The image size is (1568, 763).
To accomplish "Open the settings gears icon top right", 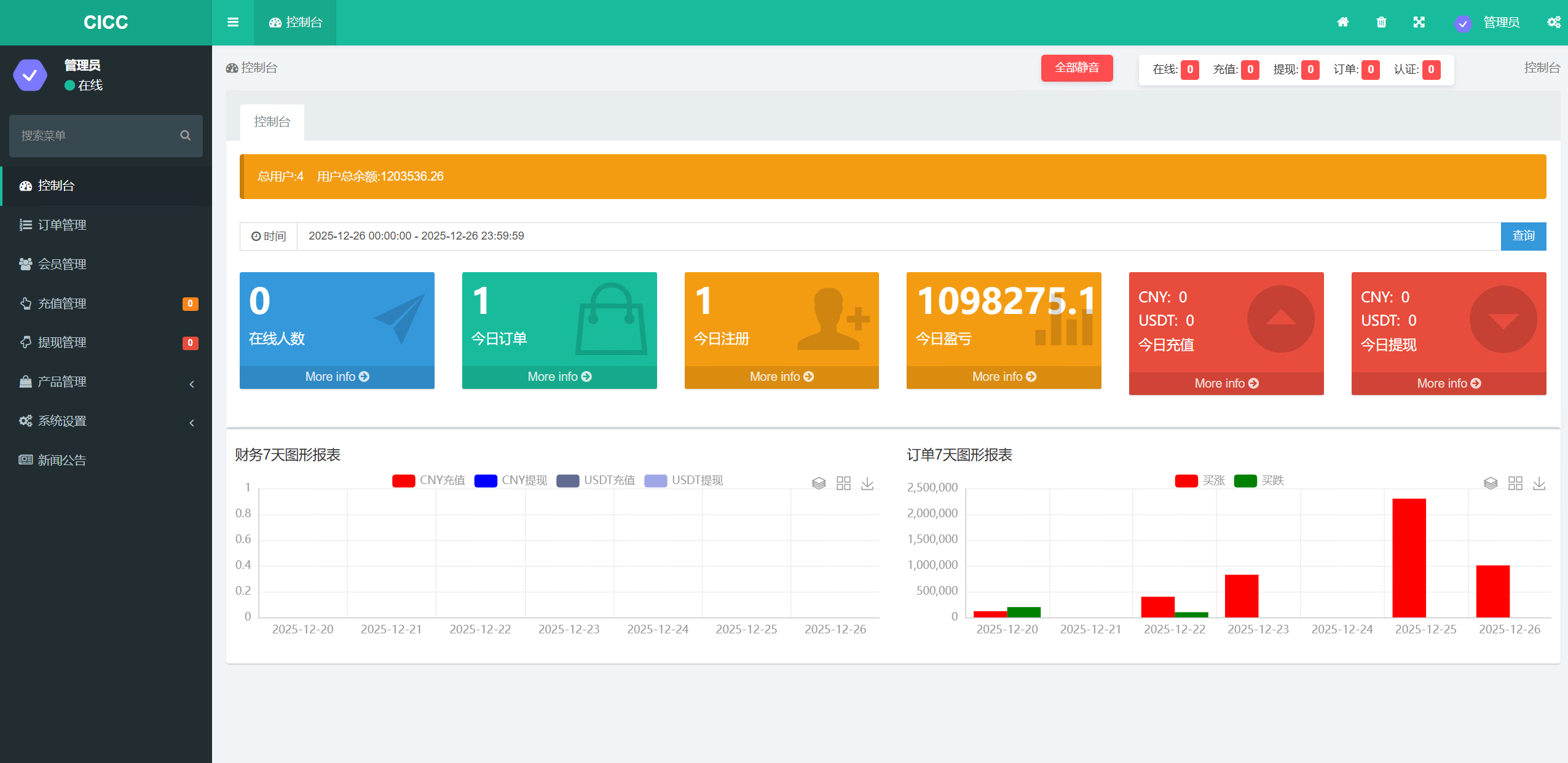I will [1553, 22].
